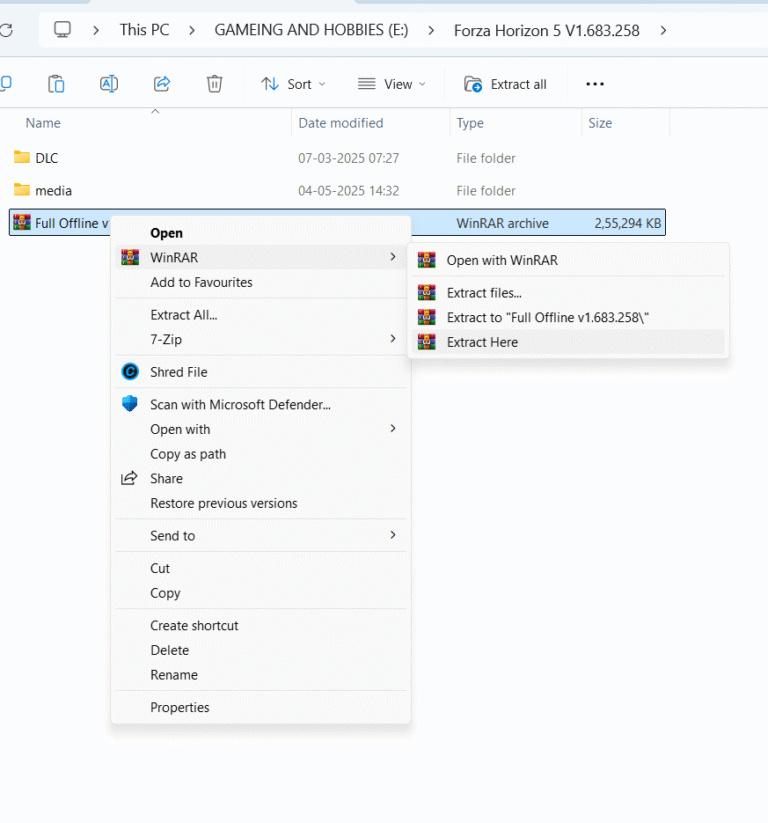Screen dimensions: 768x823
Task: Expand chevron after Forza Horizon 5 breadcrumb
Action: tap(664, 30)
